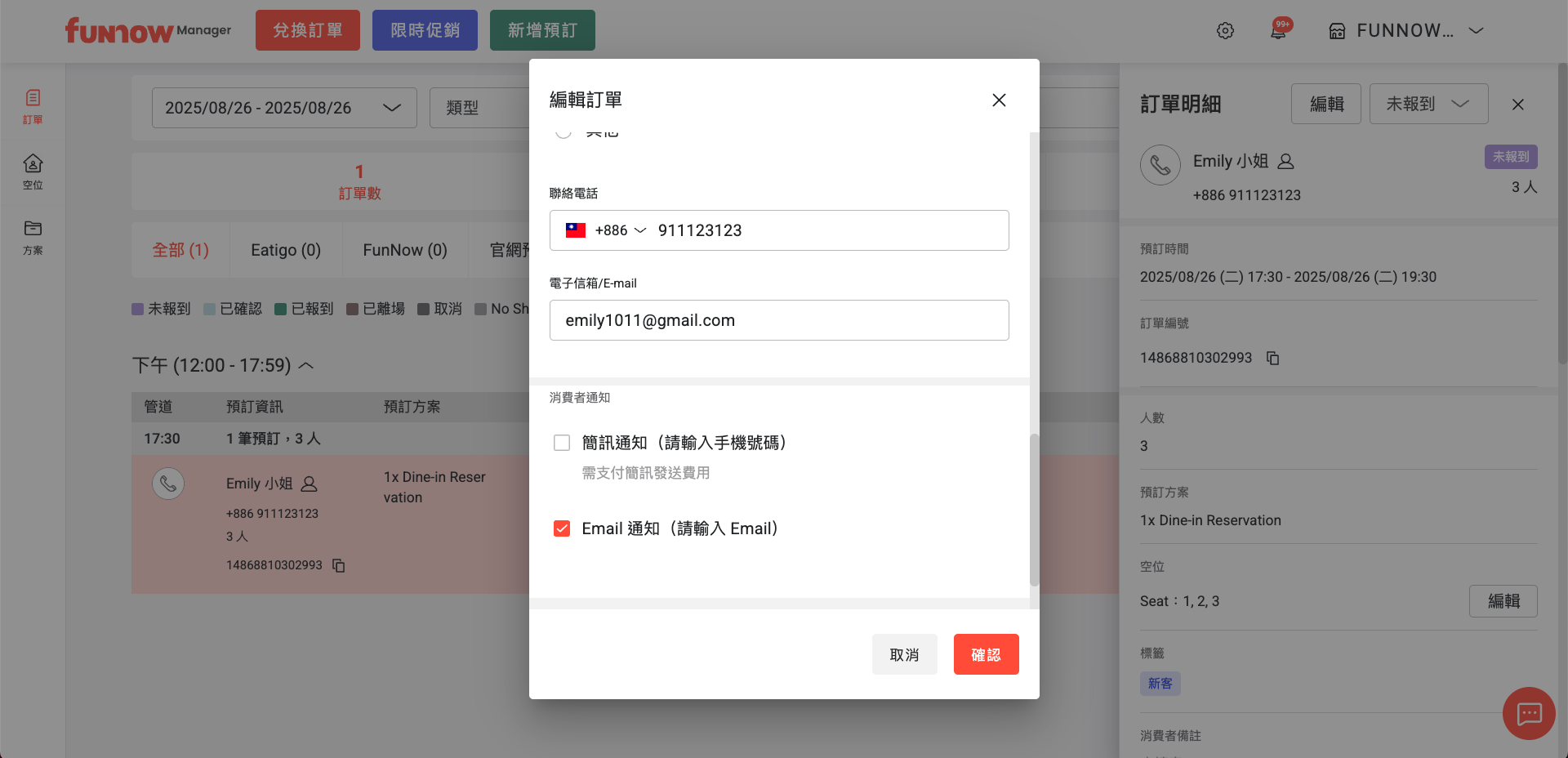The width and height of the screenshot is (1568, 758).
Task: Copy order number in order details panel
Action: 1272,358
